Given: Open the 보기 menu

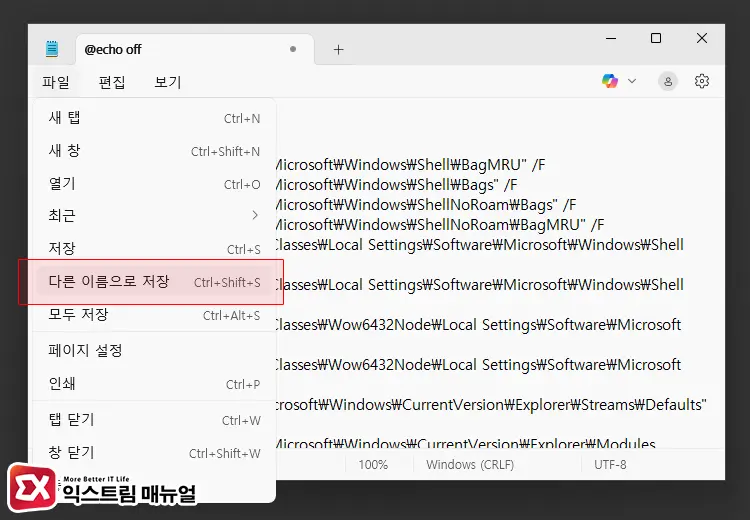Looking at the screenshot, I should (168, 82).
